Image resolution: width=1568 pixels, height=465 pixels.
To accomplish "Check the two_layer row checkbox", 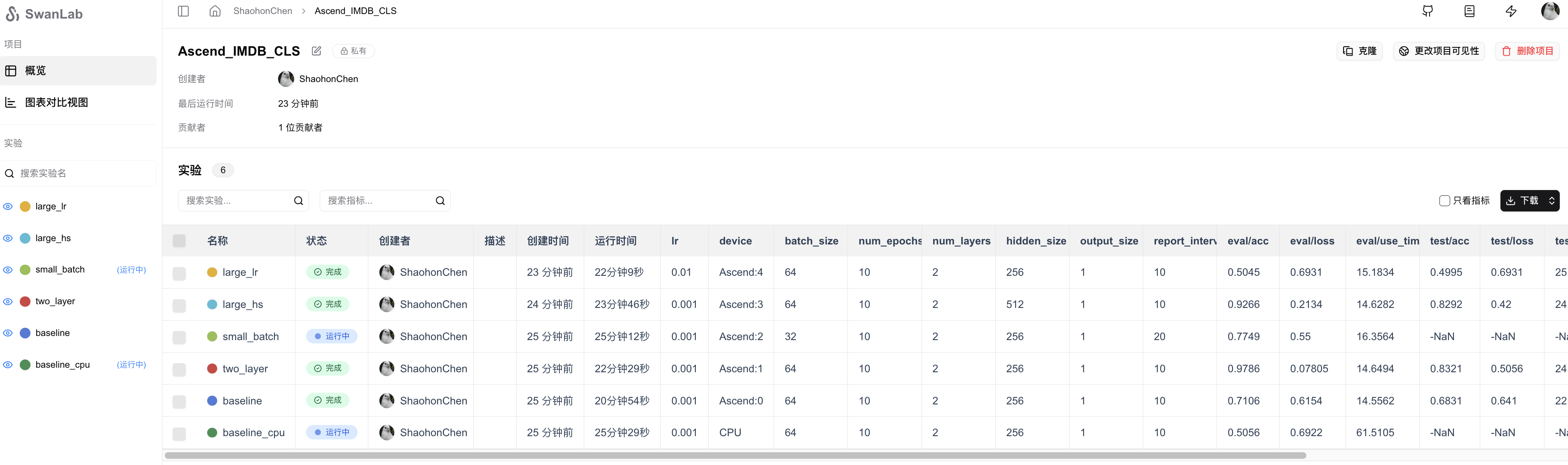I will 179,369.
